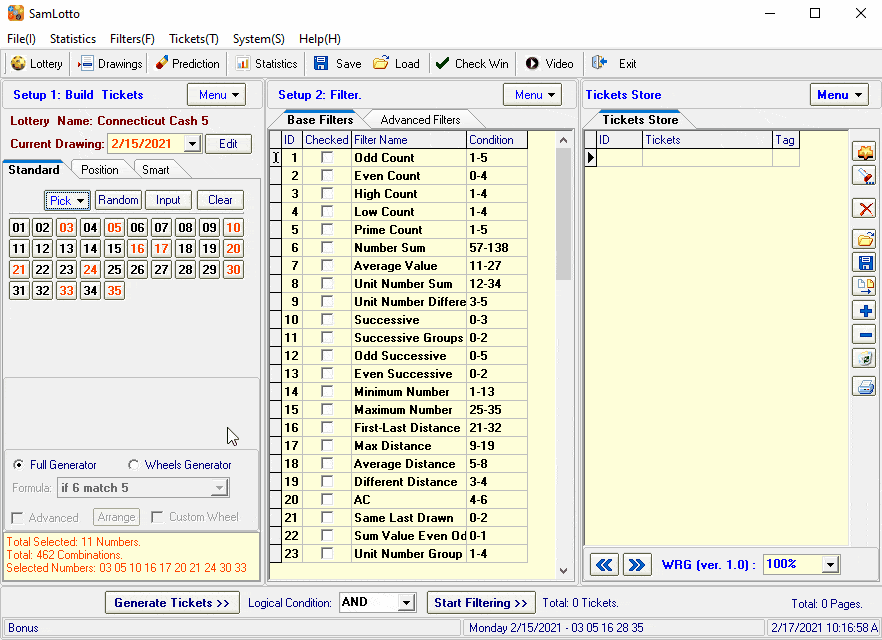Click the orange star icon in Tickets Store
Screen dimensions: 882x640
pos(865,151)
